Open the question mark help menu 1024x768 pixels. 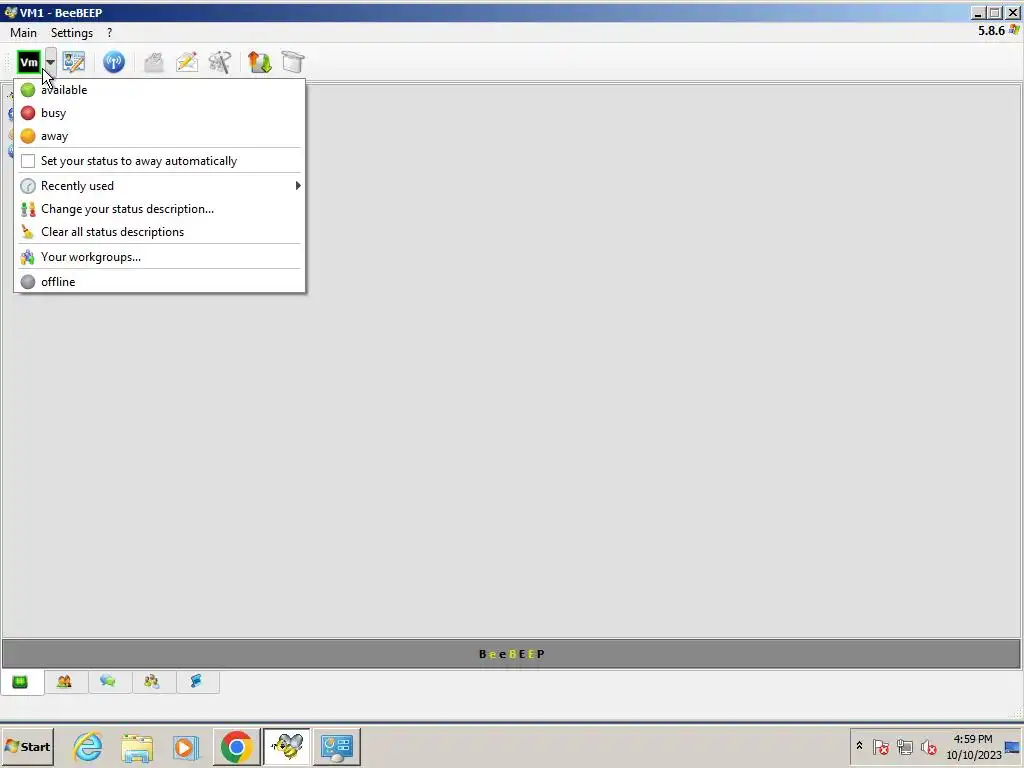coord(109,33)
